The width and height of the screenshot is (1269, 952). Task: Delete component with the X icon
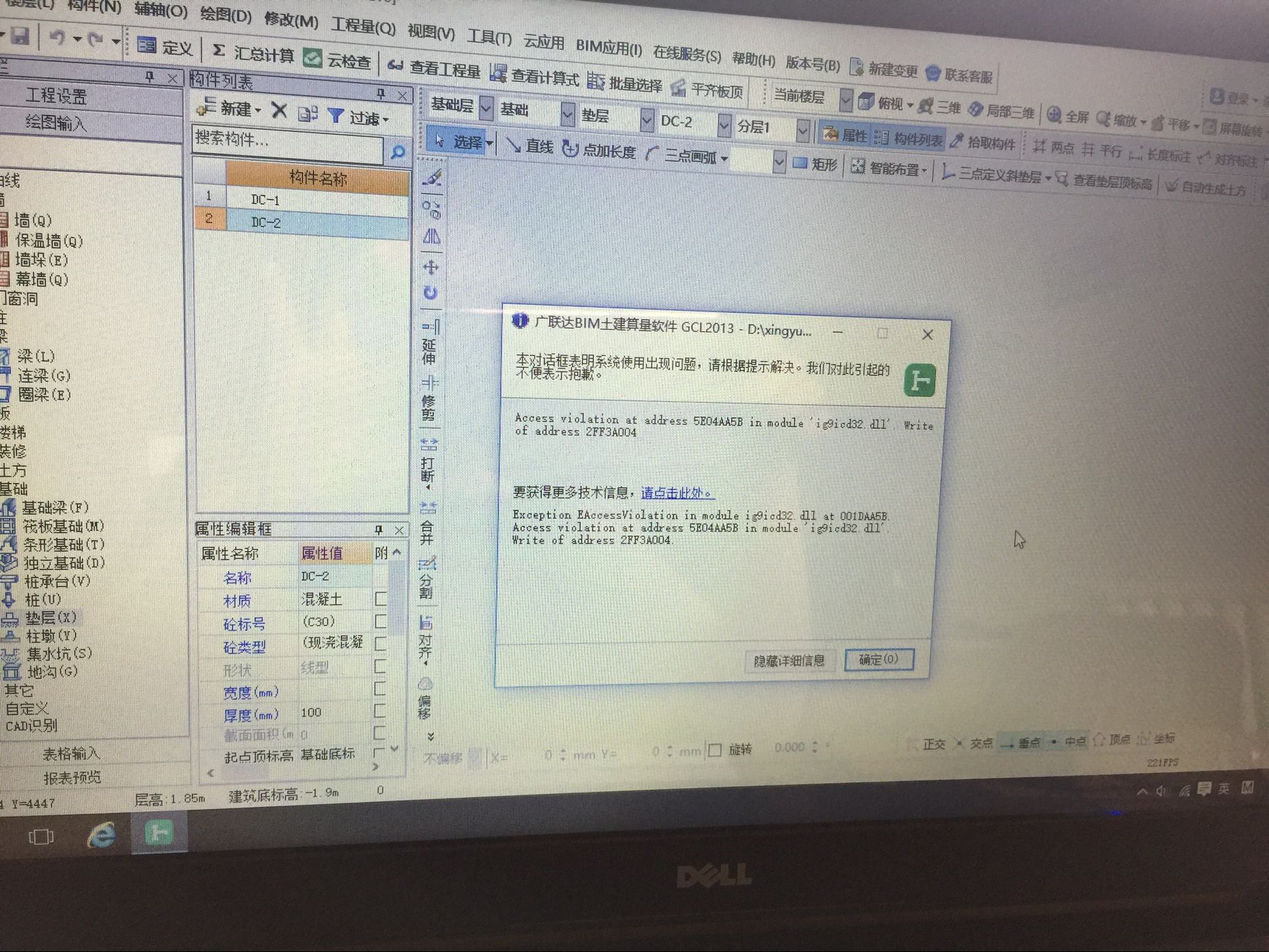pos(280,110)
